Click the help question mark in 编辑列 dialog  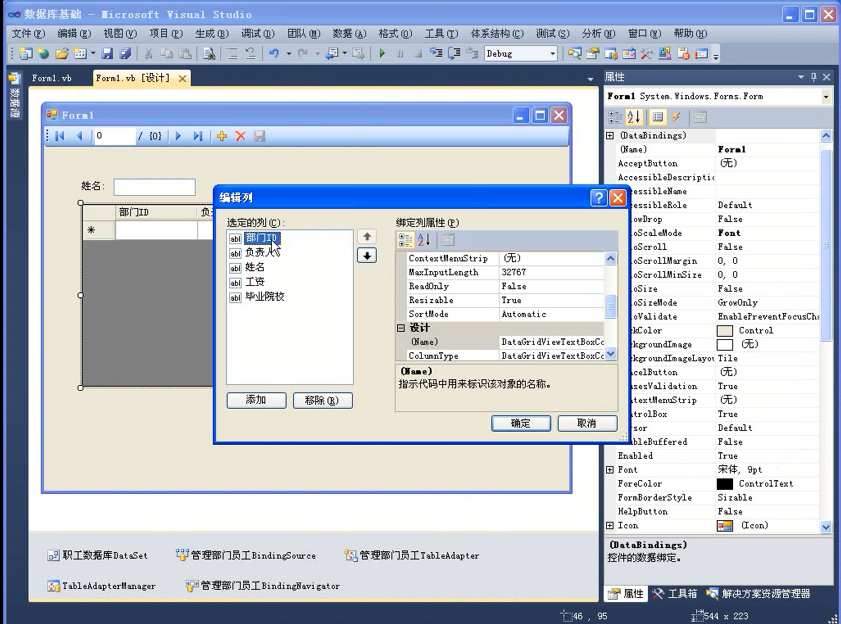point(599,198)
